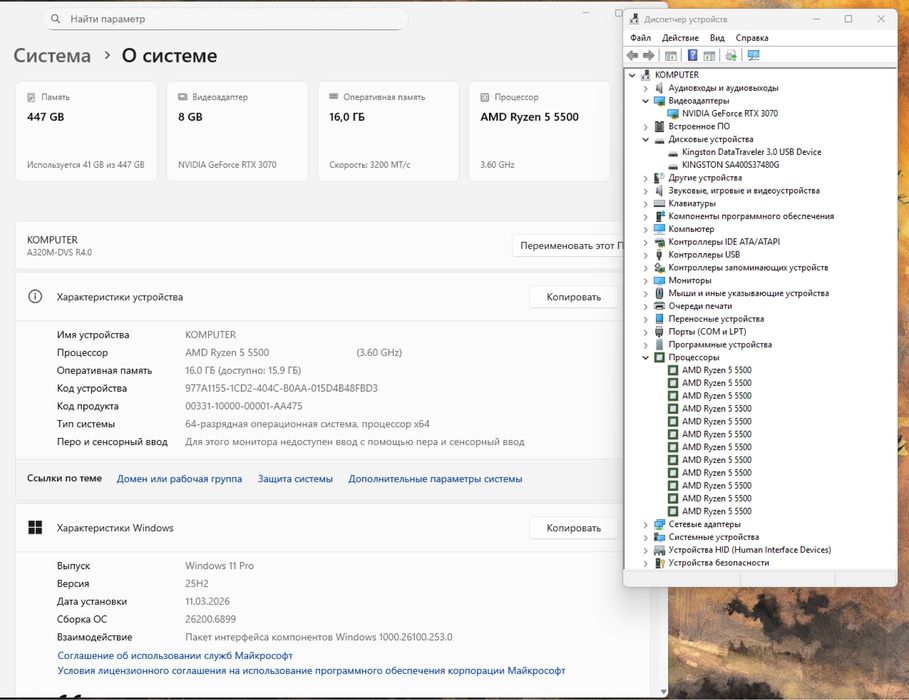909x700 pixels.
Task: Click the scan for hardware changes icon
Action: [x=753, y=56]
